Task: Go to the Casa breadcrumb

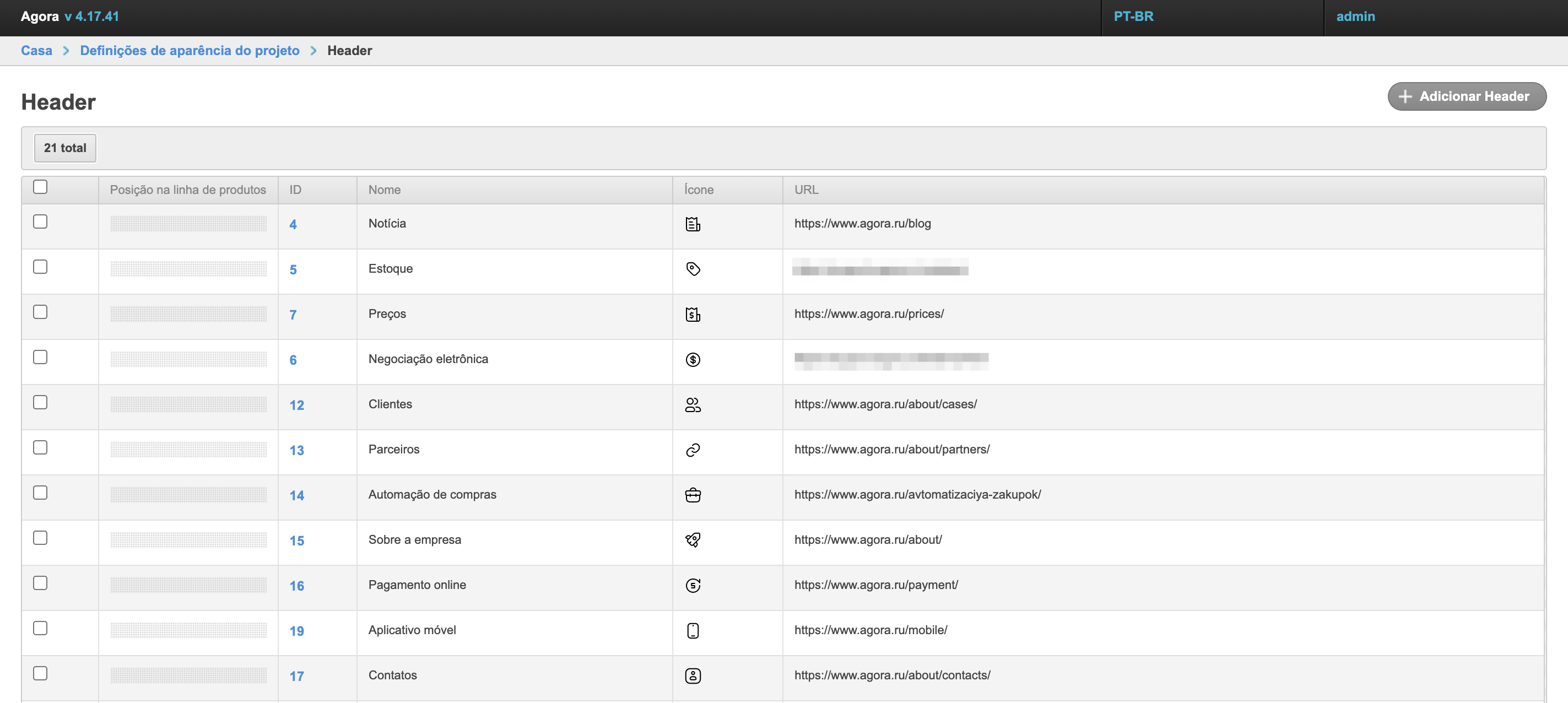Action: click(36, 51)
